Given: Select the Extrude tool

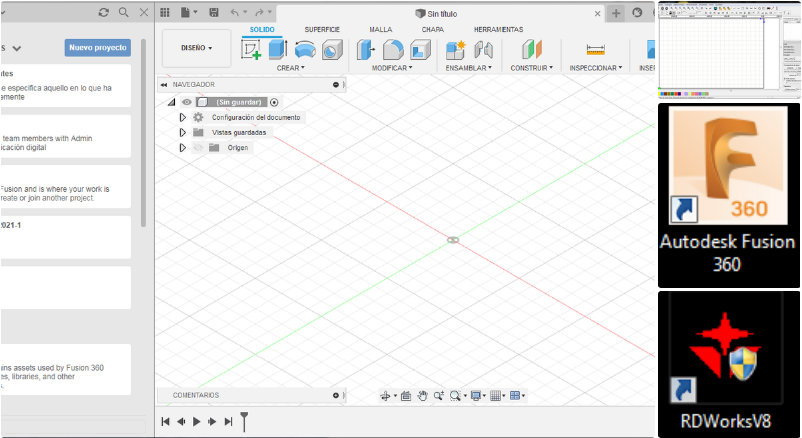Looking at the screenshot, I should [x=278, y=50].
